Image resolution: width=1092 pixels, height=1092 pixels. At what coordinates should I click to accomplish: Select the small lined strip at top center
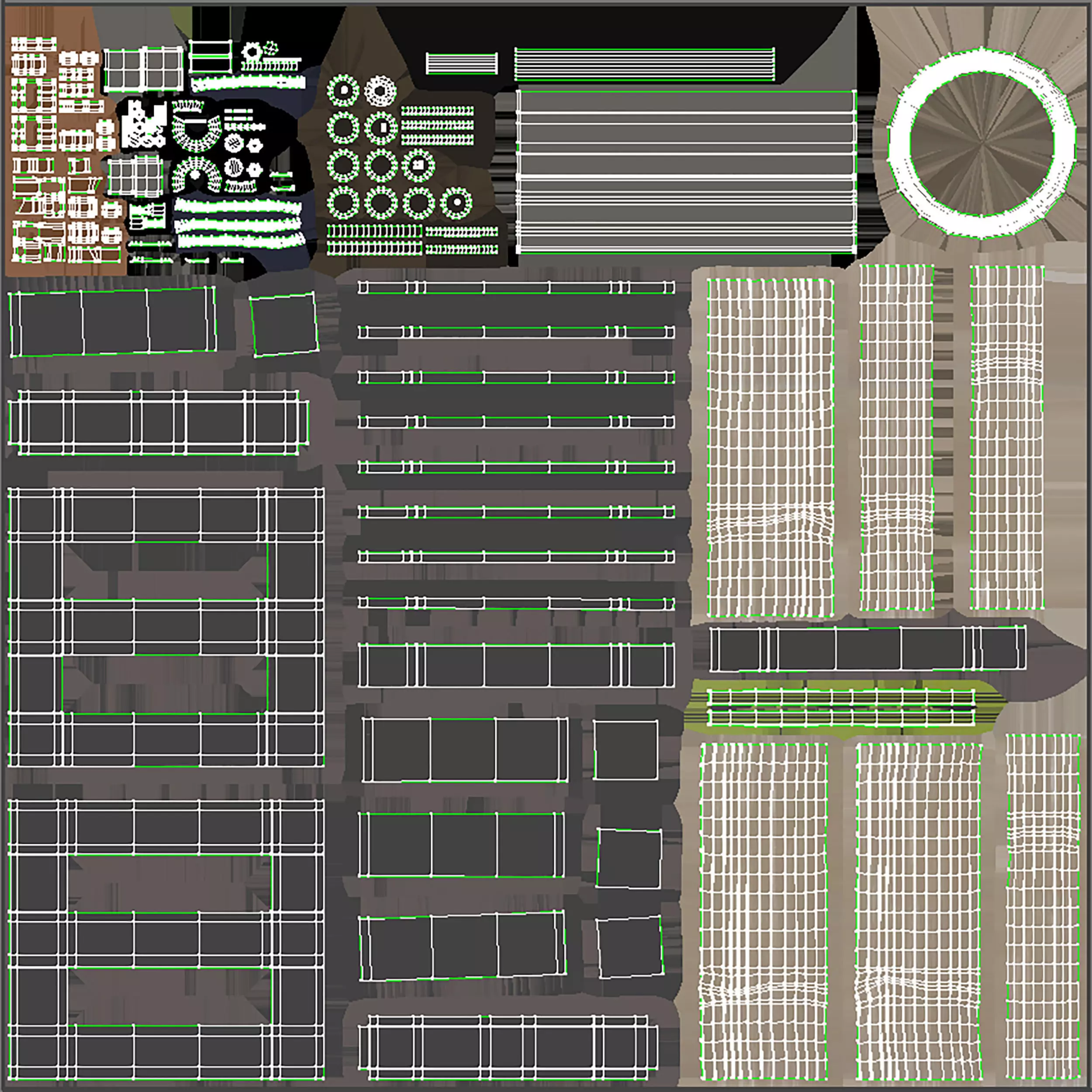461,63
